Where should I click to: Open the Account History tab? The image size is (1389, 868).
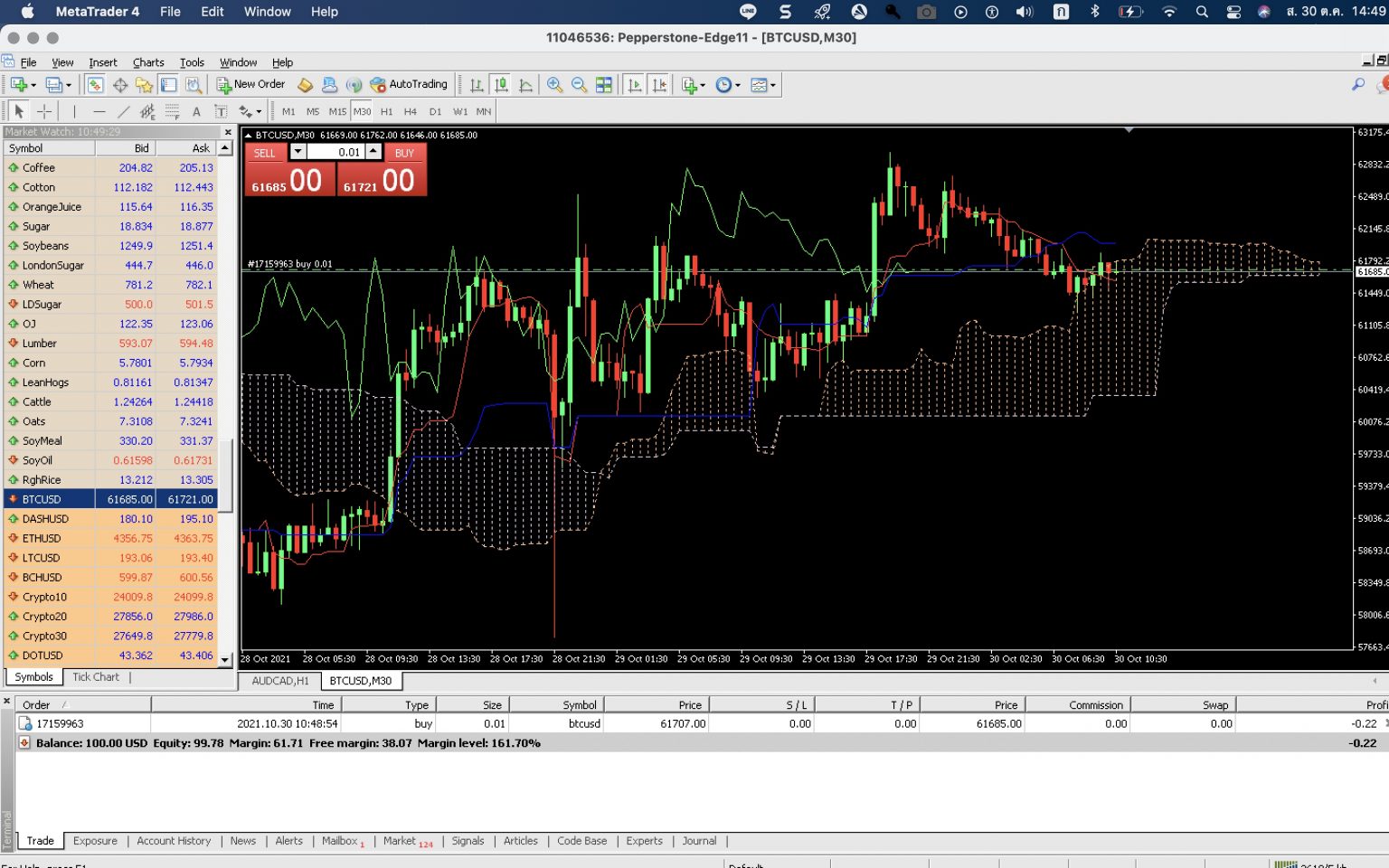(x=174, y=841)
